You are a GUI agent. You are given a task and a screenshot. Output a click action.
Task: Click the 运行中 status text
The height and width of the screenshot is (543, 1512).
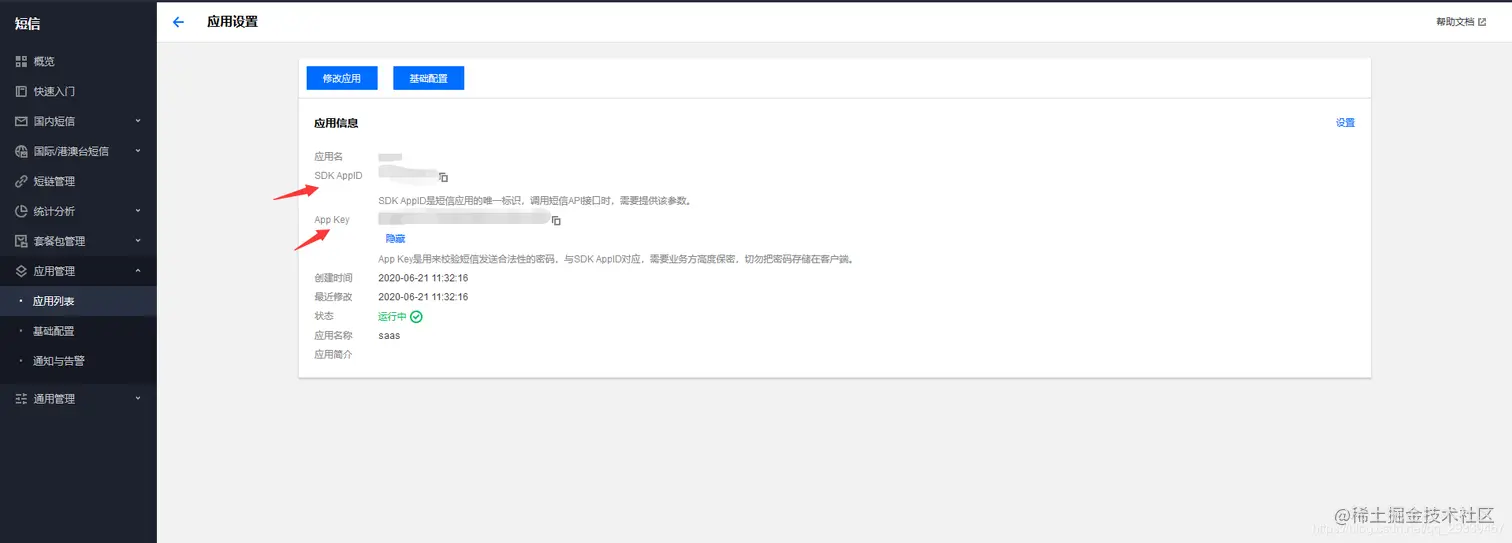point(392,316)
